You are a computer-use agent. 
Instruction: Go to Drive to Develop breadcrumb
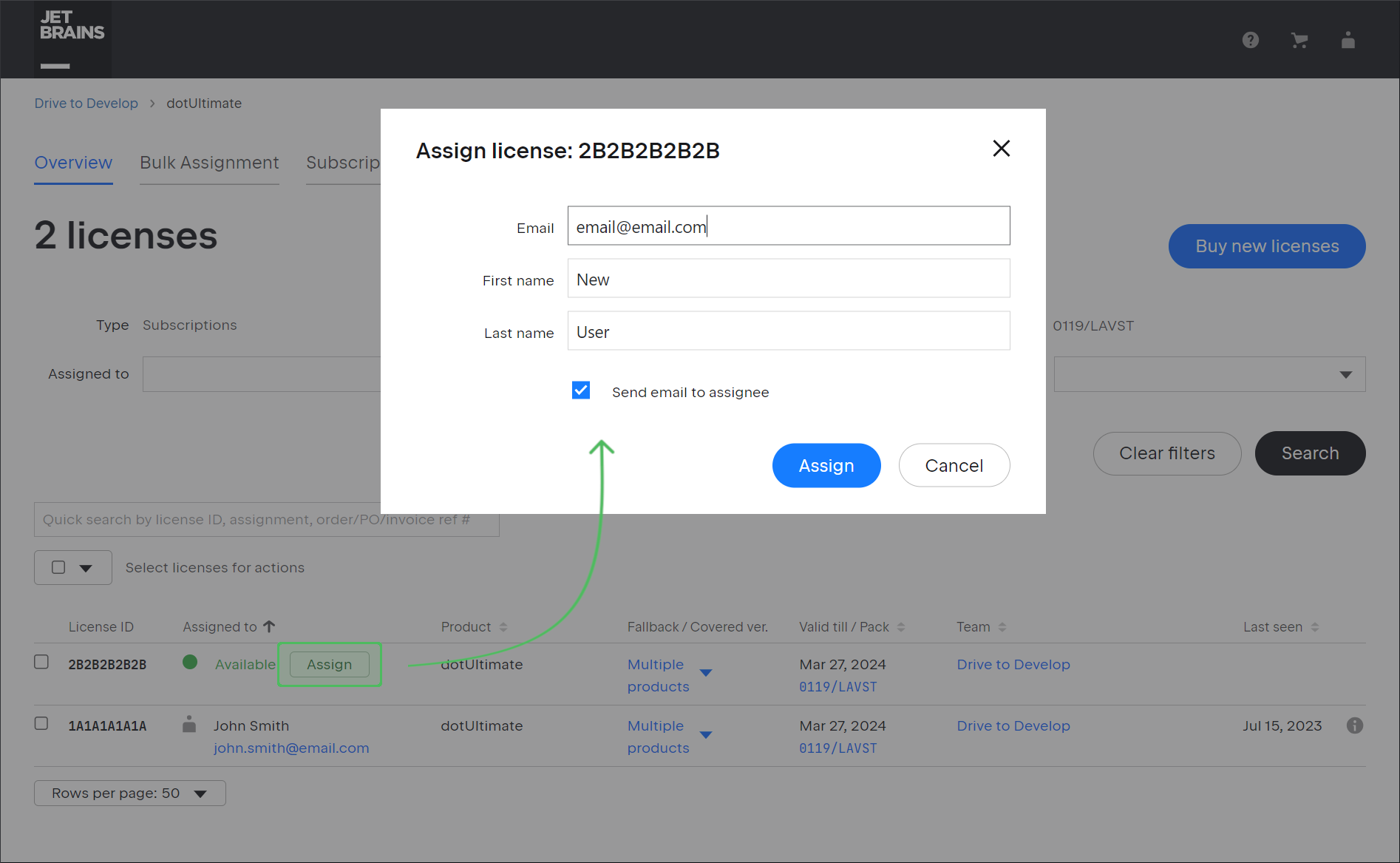pos(86,104)
